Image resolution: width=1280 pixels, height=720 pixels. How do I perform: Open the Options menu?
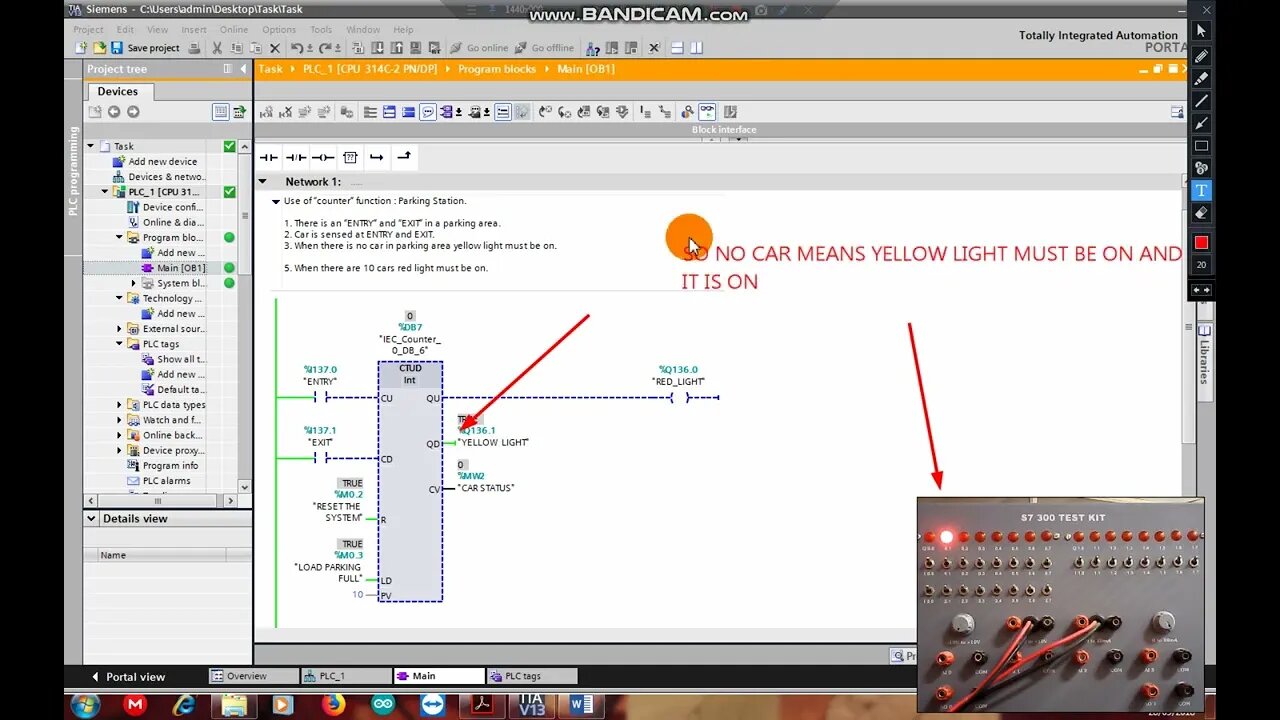(279, 30)
